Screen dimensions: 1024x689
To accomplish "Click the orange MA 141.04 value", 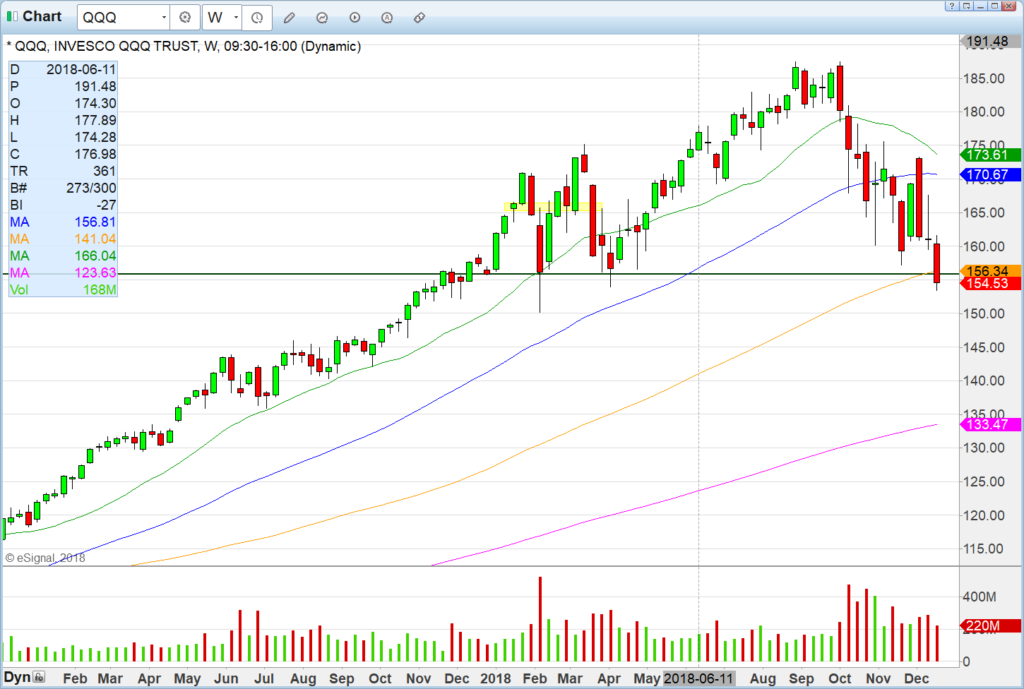I will click(x=95, y=239).
